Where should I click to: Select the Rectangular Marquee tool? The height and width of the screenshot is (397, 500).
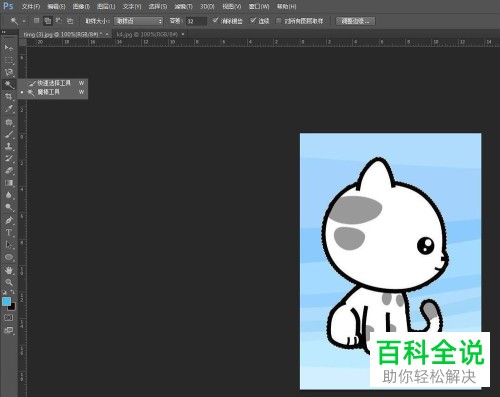pyautogui.click(x=9, y=60)
